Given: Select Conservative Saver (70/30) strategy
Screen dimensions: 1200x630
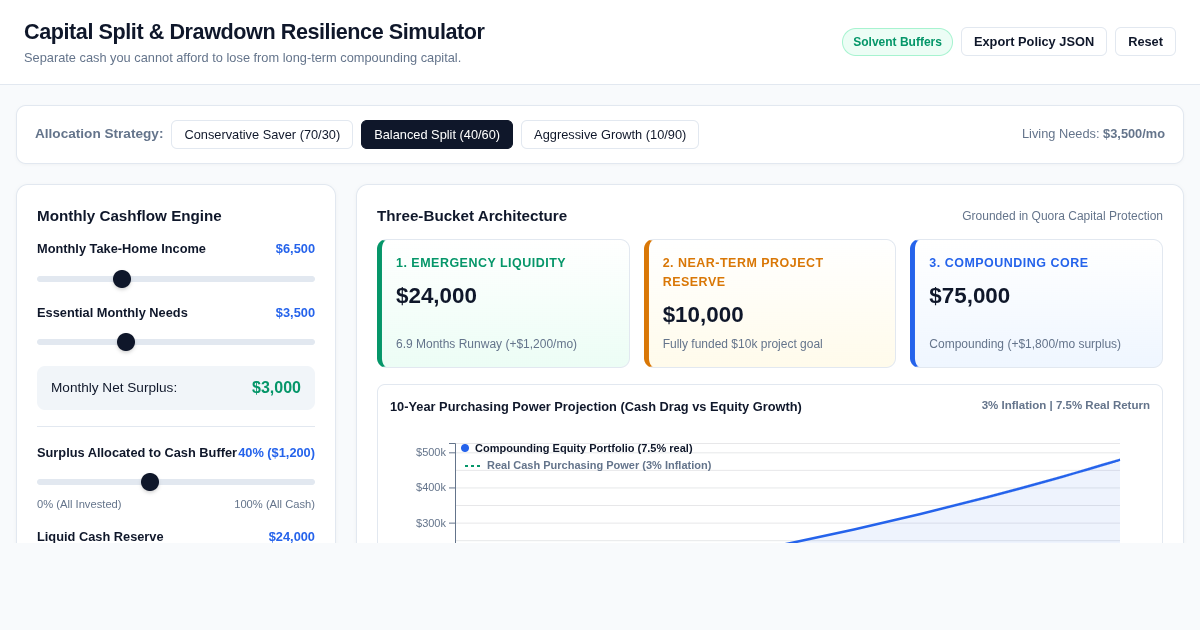Looking at the screenshot, I should (x=262, y=135).
